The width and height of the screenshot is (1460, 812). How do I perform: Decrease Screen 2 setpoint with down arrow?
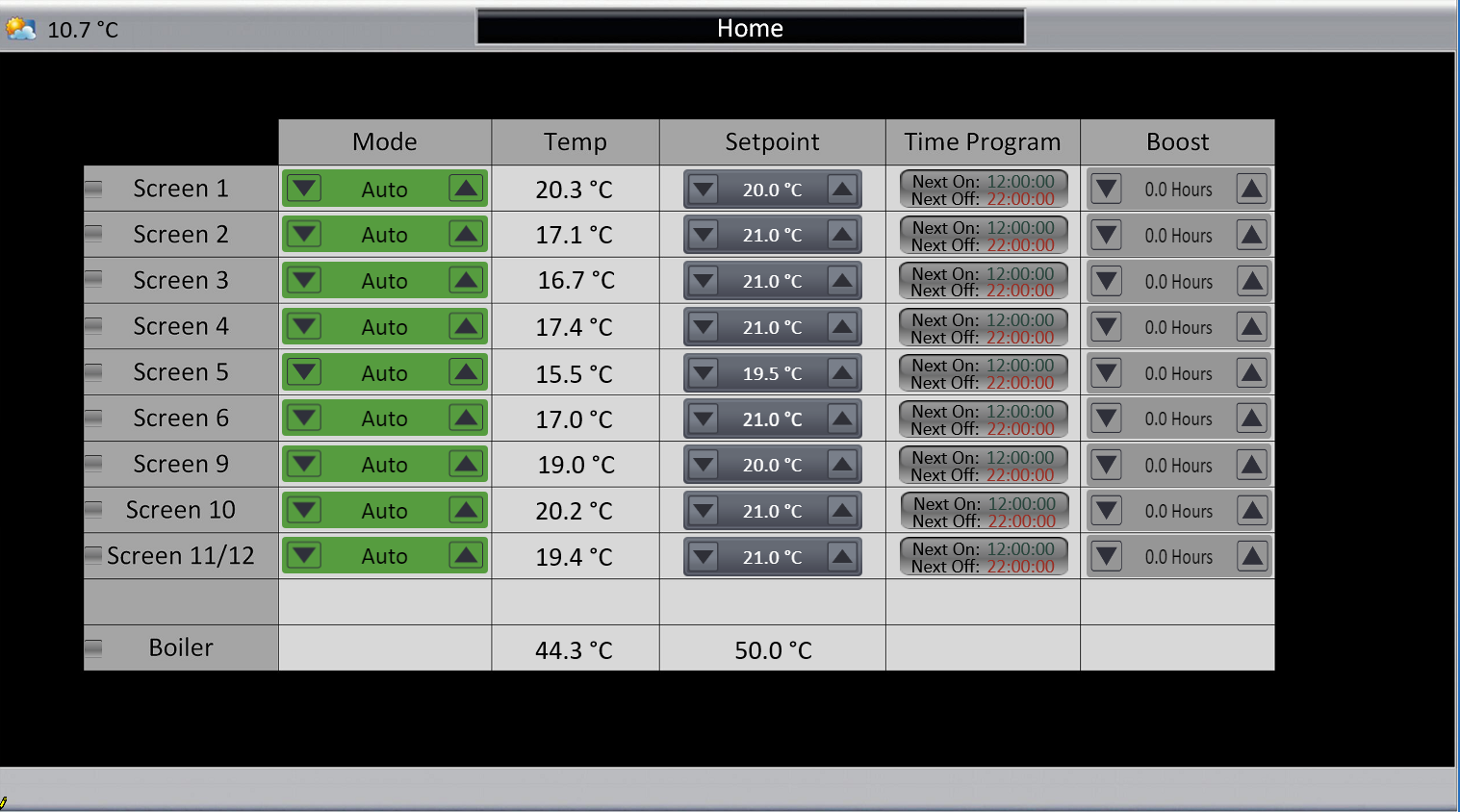pyautogui.click(x=704, y=235)
